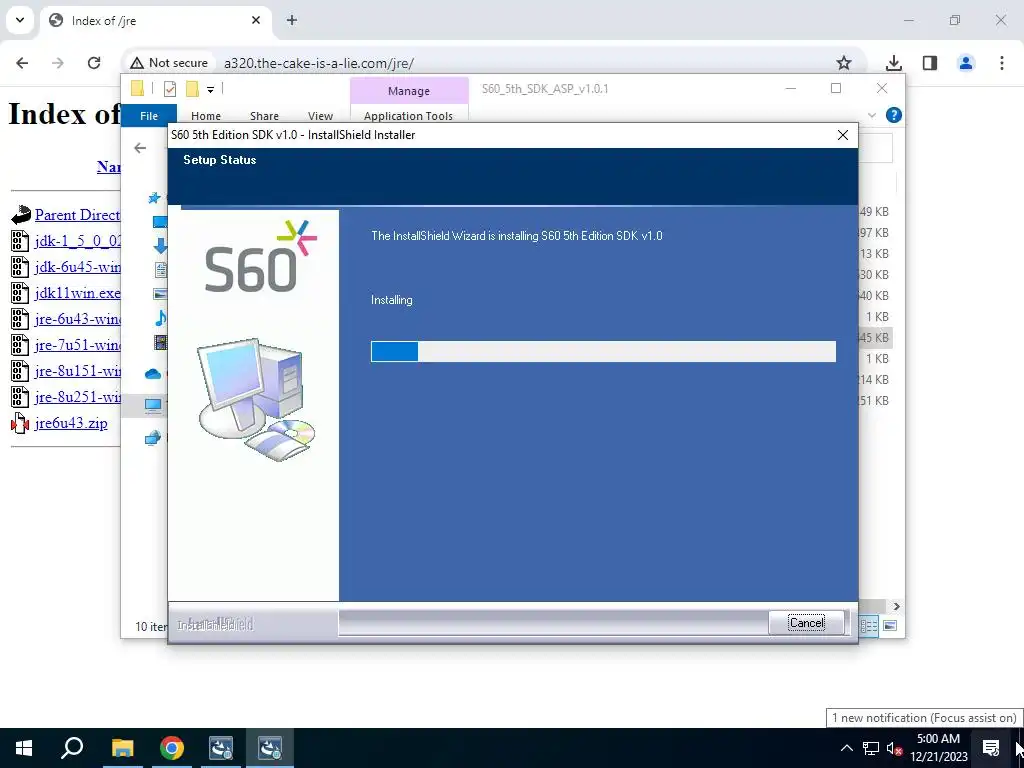1024x768 pixels.
Task: Open quick access toolbar dropdown in Explorer
Action: click(210, 89)
